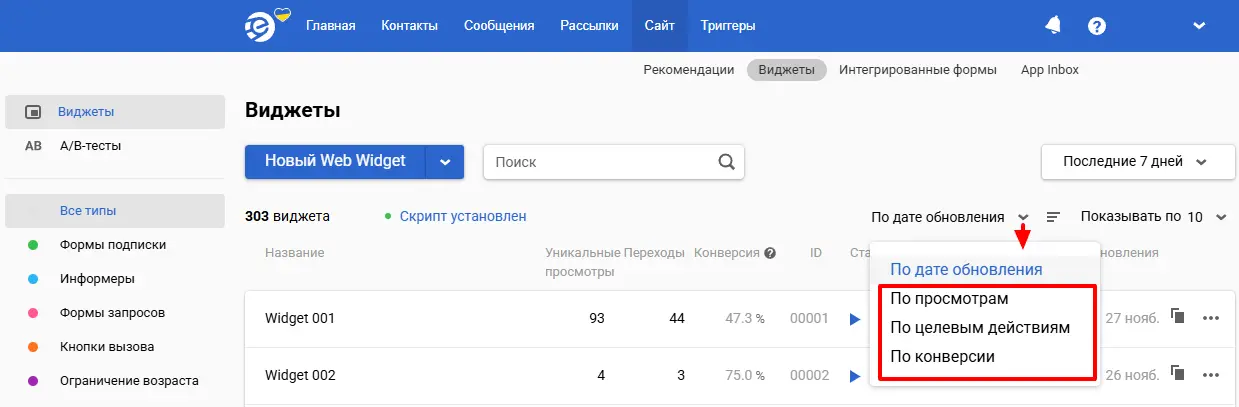Open the help question mark icon
Viewport: 1239px width, 407px height.
1097,26
